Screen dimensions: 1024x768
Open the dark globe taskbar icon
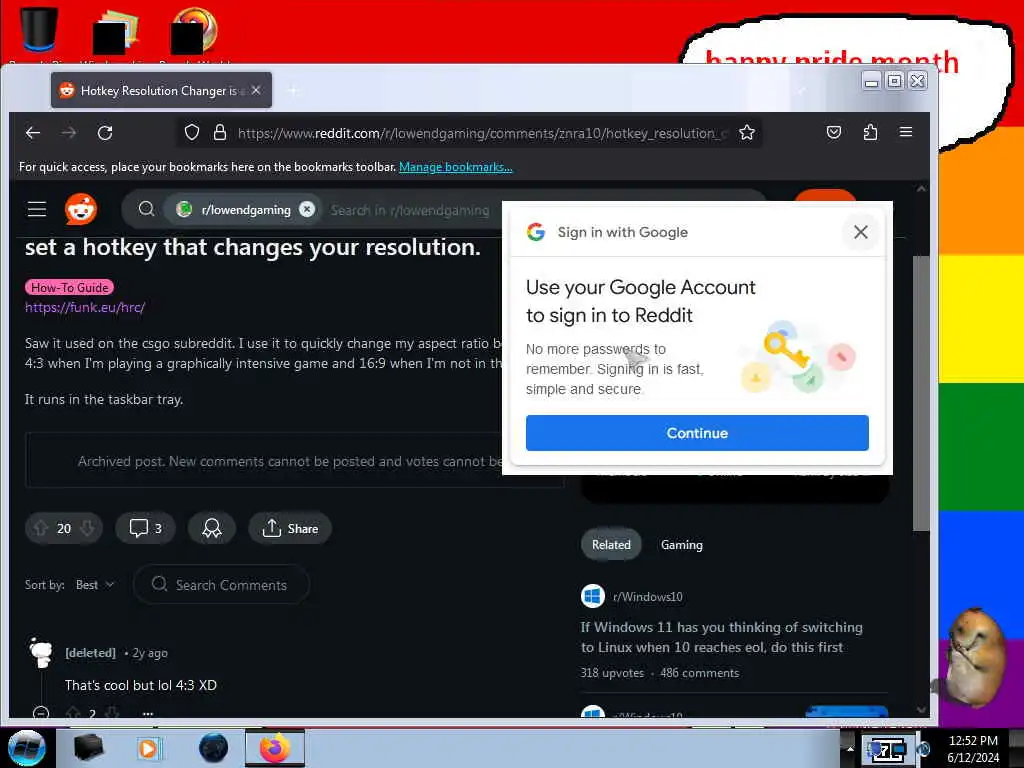(x=213, y=748)
